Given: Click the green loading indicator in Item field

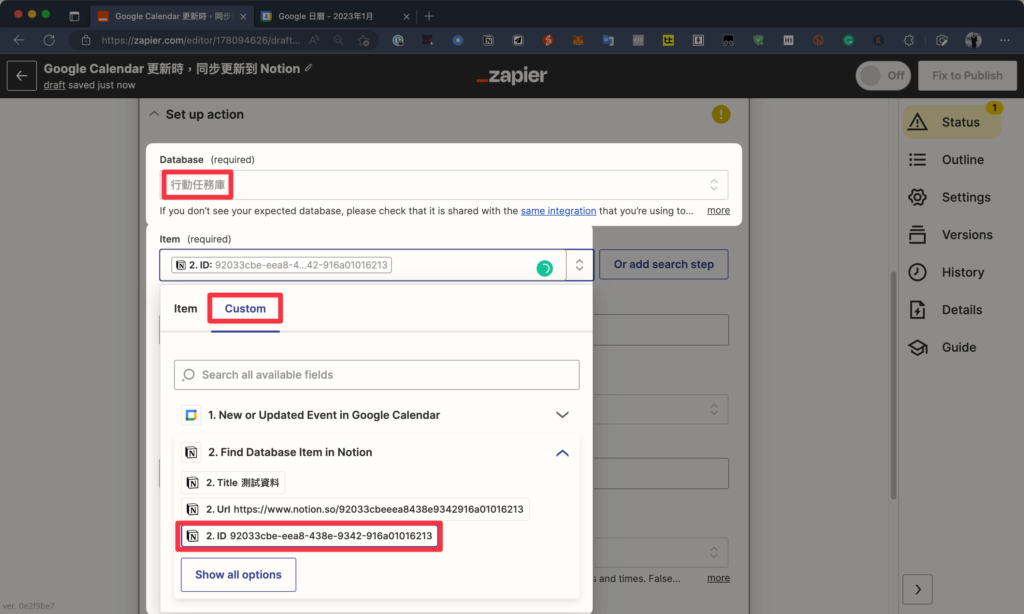Looking at the screenshot, I should click(x=544, y=268).
